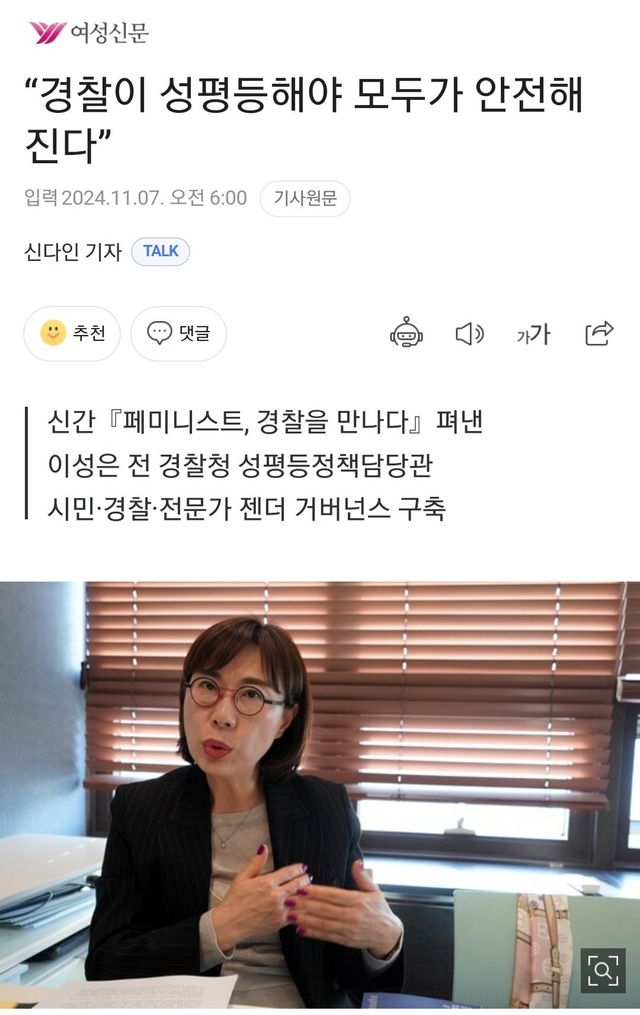Screen dimensions: 640x1015
Task: Click the book title 페미니스트, 경찰을 만나다
Action: 263,421
